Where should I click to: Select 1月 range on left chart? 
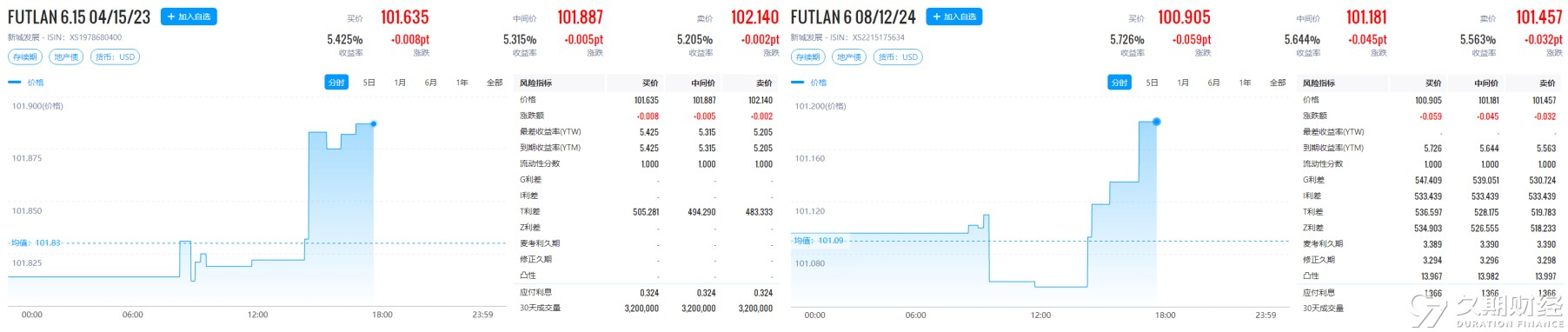[400, 83]
